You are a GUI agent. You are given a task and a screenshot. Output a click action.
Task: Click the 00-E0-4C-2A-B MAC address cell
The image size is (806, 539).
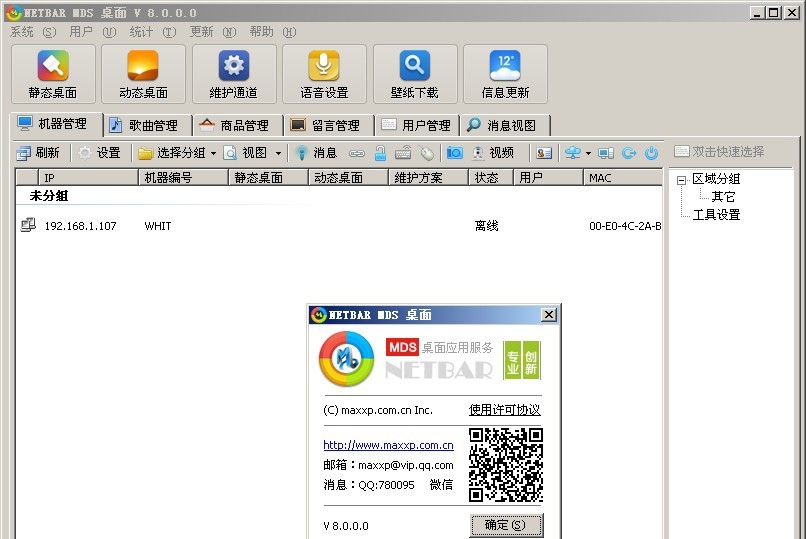(x=625, y=226)
